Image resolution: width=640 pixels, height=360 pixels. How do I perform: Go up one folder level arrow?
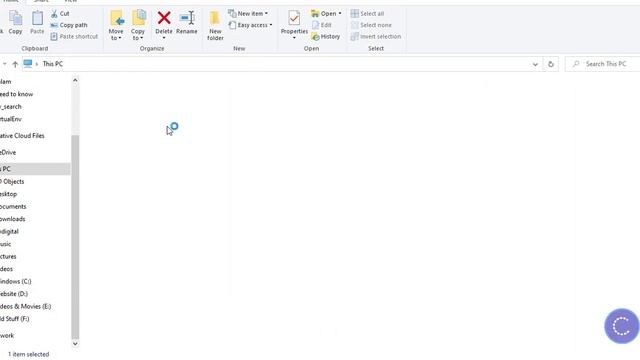coord(15,64)
